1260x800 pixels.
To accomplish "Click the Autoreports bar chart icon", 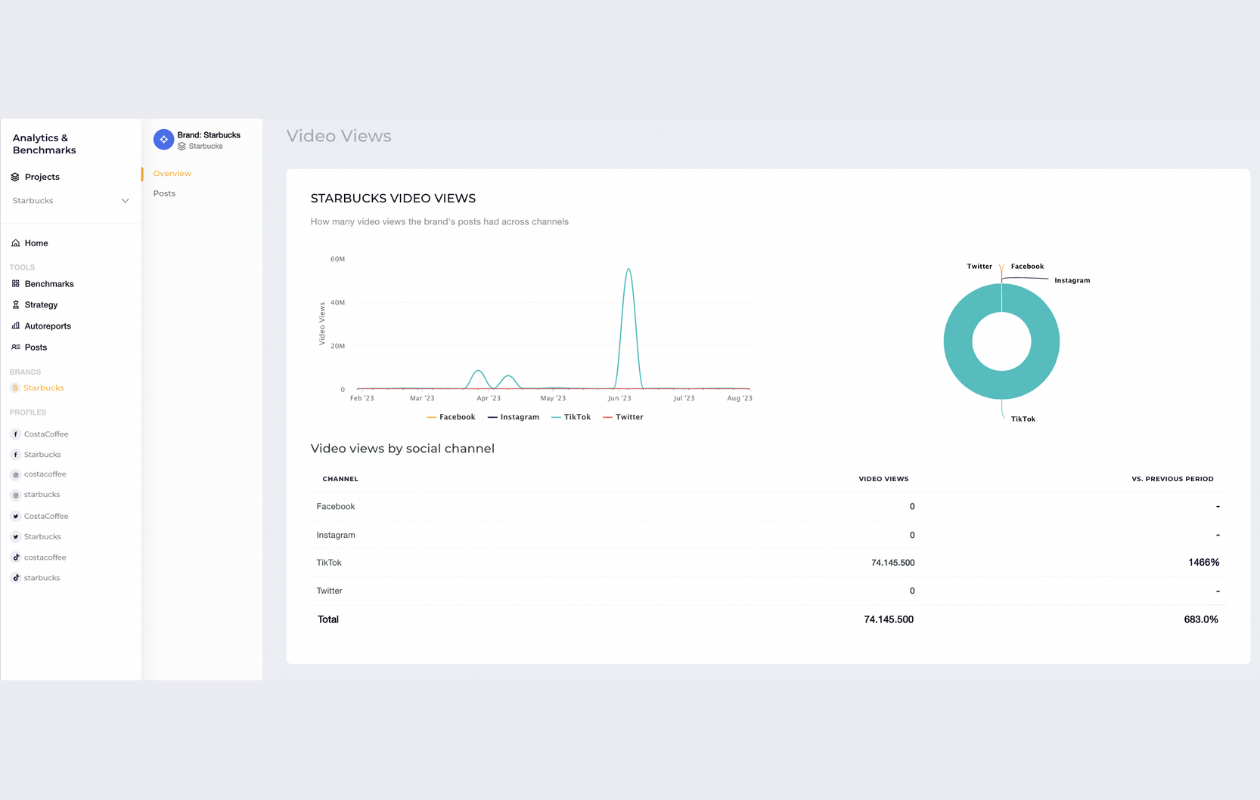I will point(15,326).
